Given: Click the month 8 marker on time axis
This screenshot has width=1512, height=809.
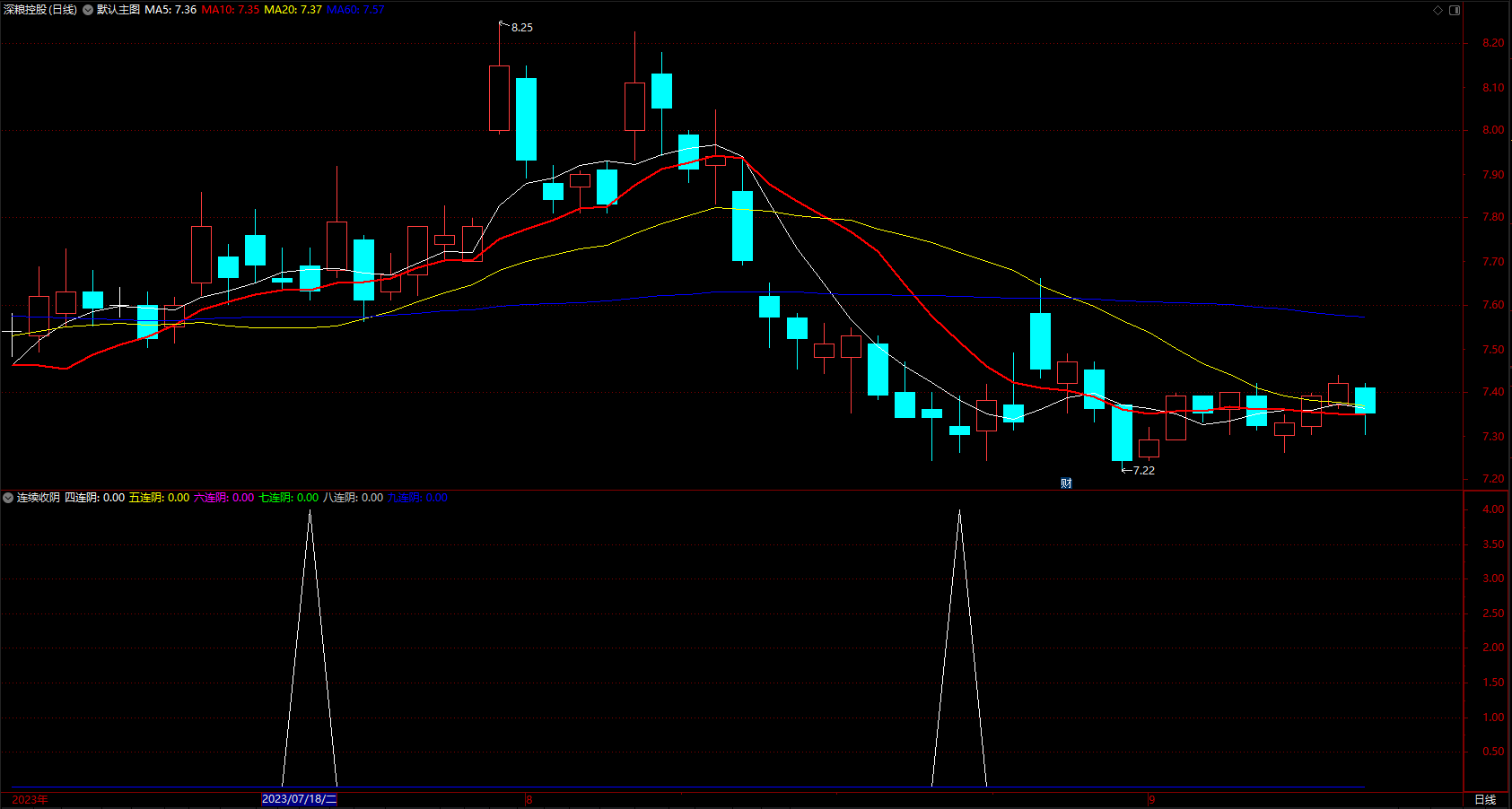Looking at the screenshot, I should [x=529, y=799].
